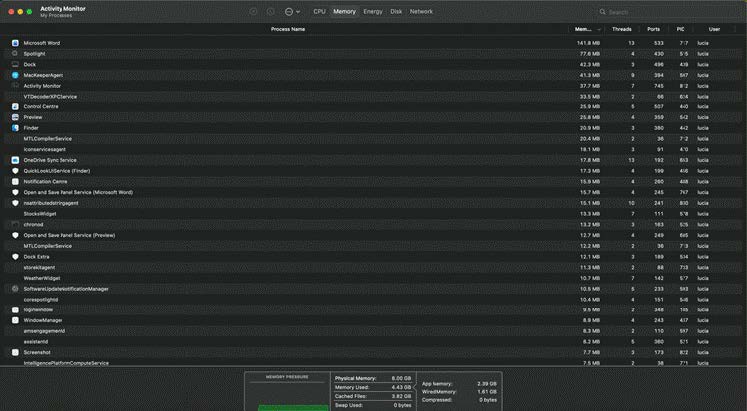Click the inspect process info icon
Image resolution: width=747 pixels, height=411 pixels.
click(x=271, y=11)
